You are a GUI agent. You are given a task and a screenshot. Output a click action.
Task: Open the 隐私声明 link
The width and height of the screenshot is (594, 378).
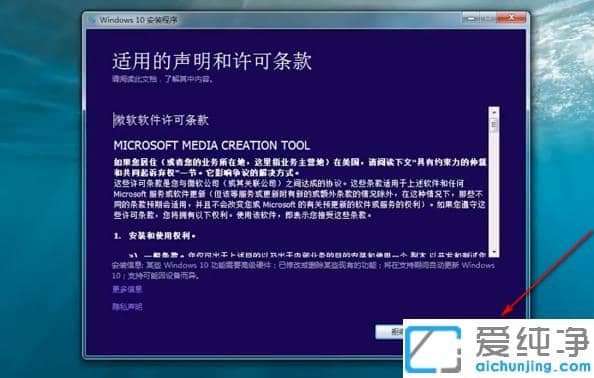tap(127, 306)
